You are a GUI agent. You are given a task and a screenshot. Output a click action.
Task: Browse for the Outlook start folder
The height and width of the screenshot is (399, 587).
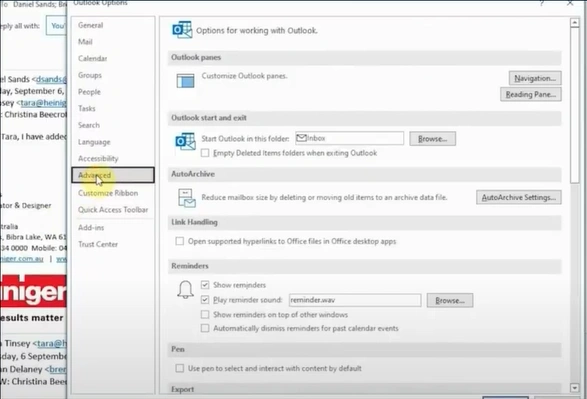[432, 138]
